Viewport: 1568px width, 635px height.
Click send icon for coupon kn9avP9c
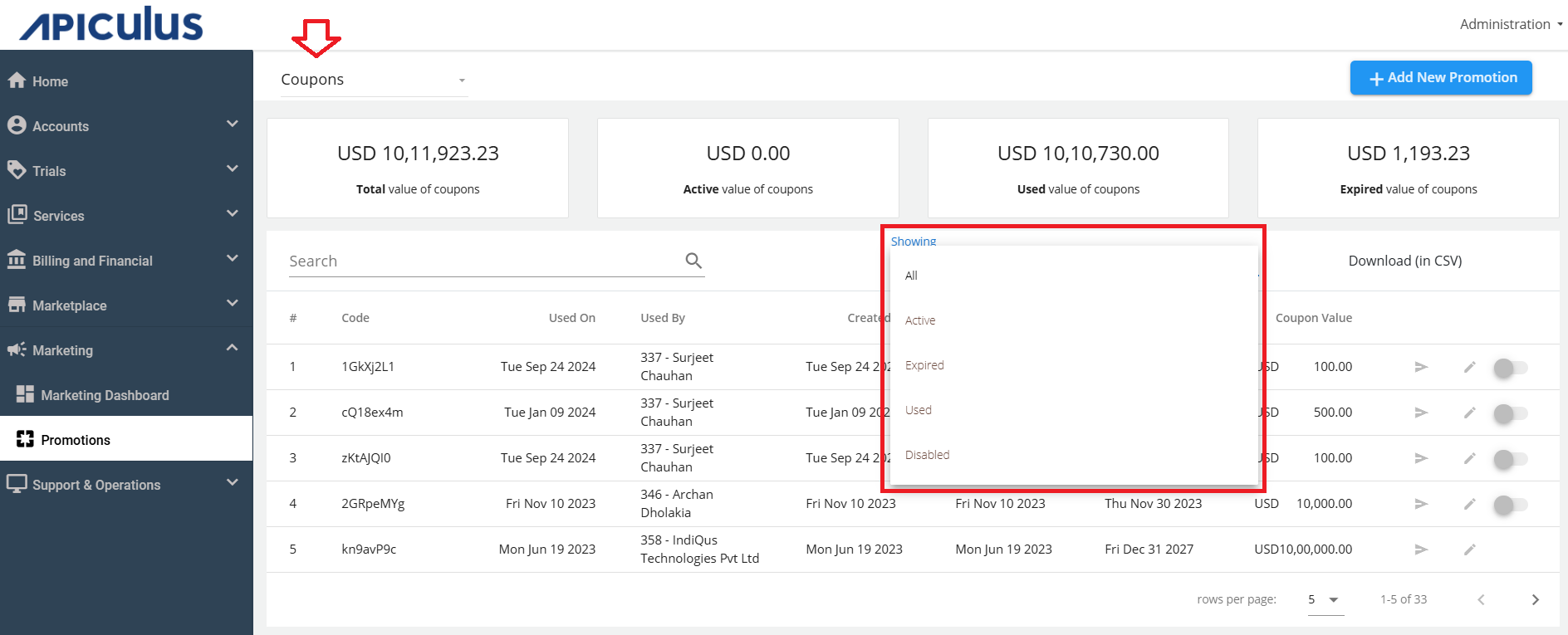[1421, 550]
